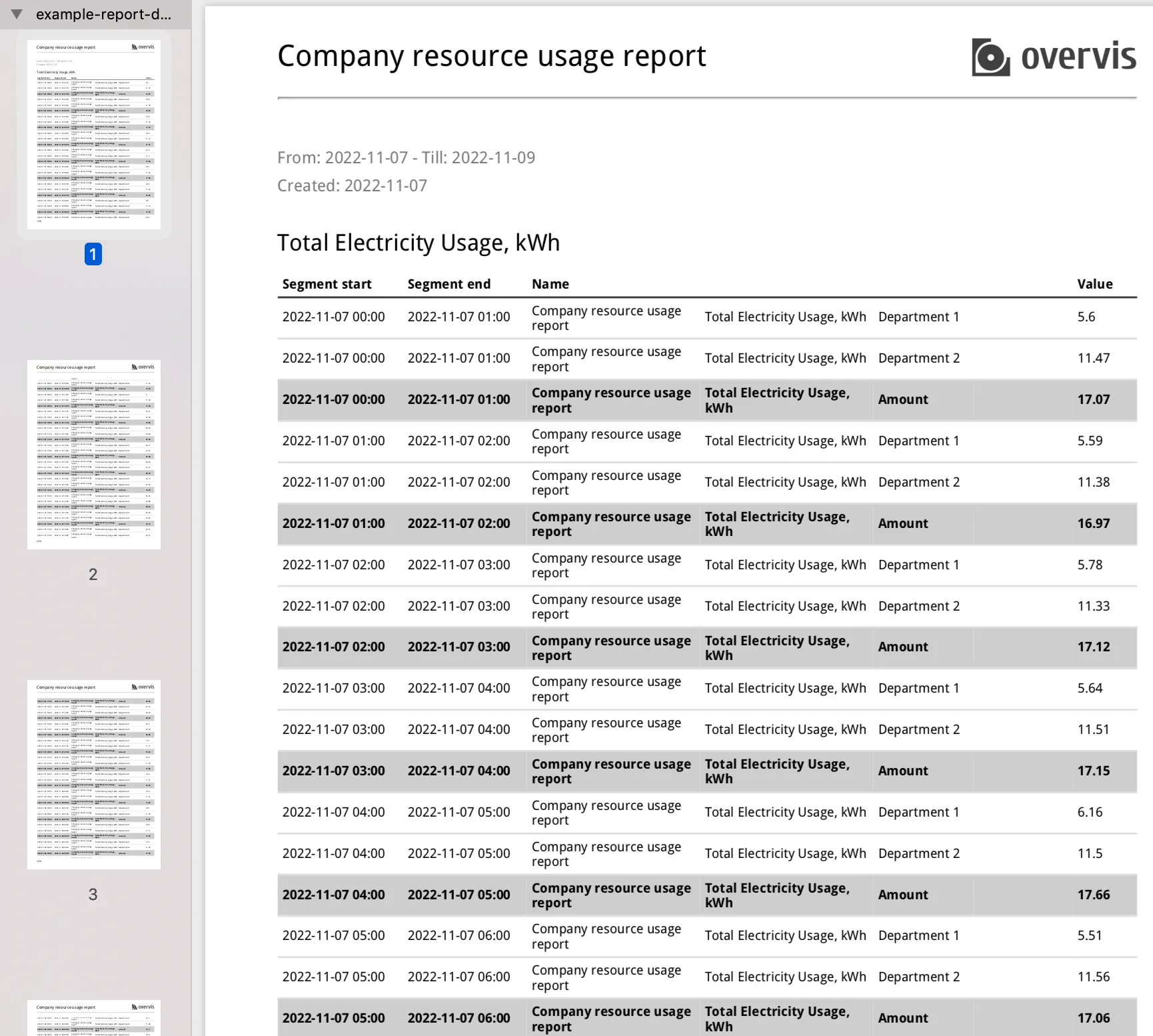Click the value 5.6 cell

[x=1086, y=317]
